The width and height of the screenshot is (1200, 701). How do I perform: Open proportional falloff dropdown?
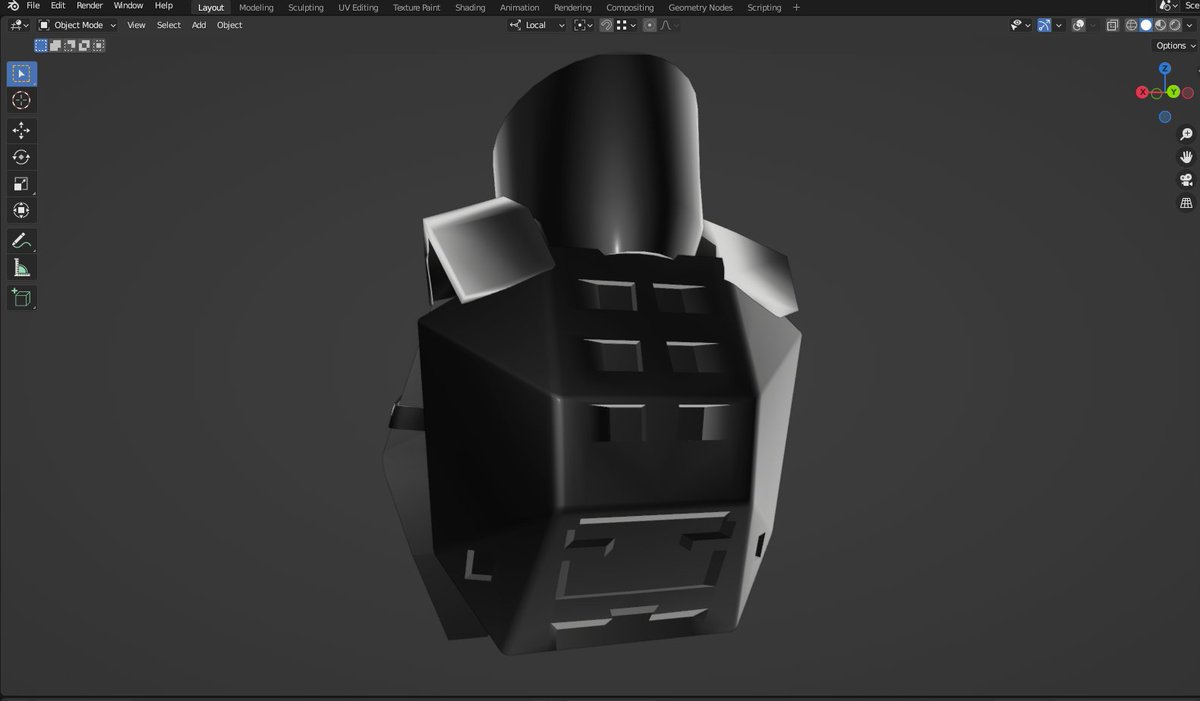click(x=670, y=25)
